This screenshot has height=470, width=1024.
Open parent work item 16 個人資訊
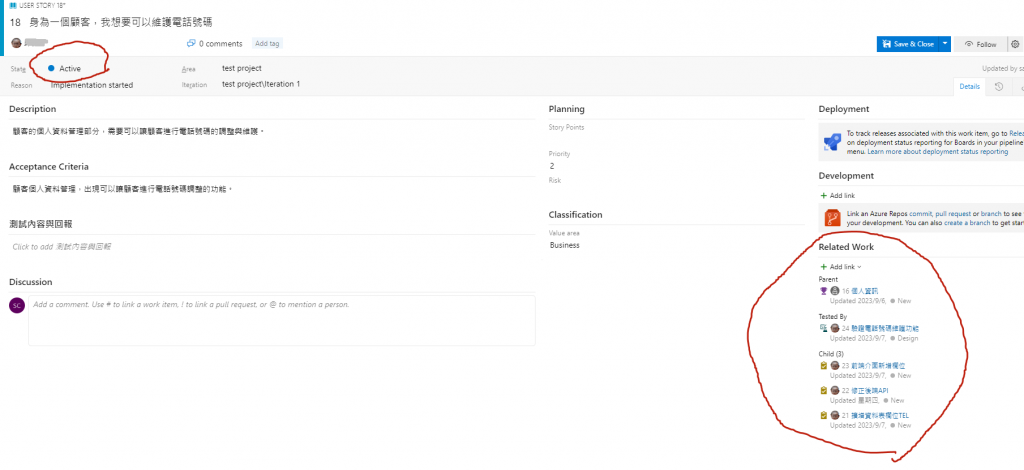(865, 291)
